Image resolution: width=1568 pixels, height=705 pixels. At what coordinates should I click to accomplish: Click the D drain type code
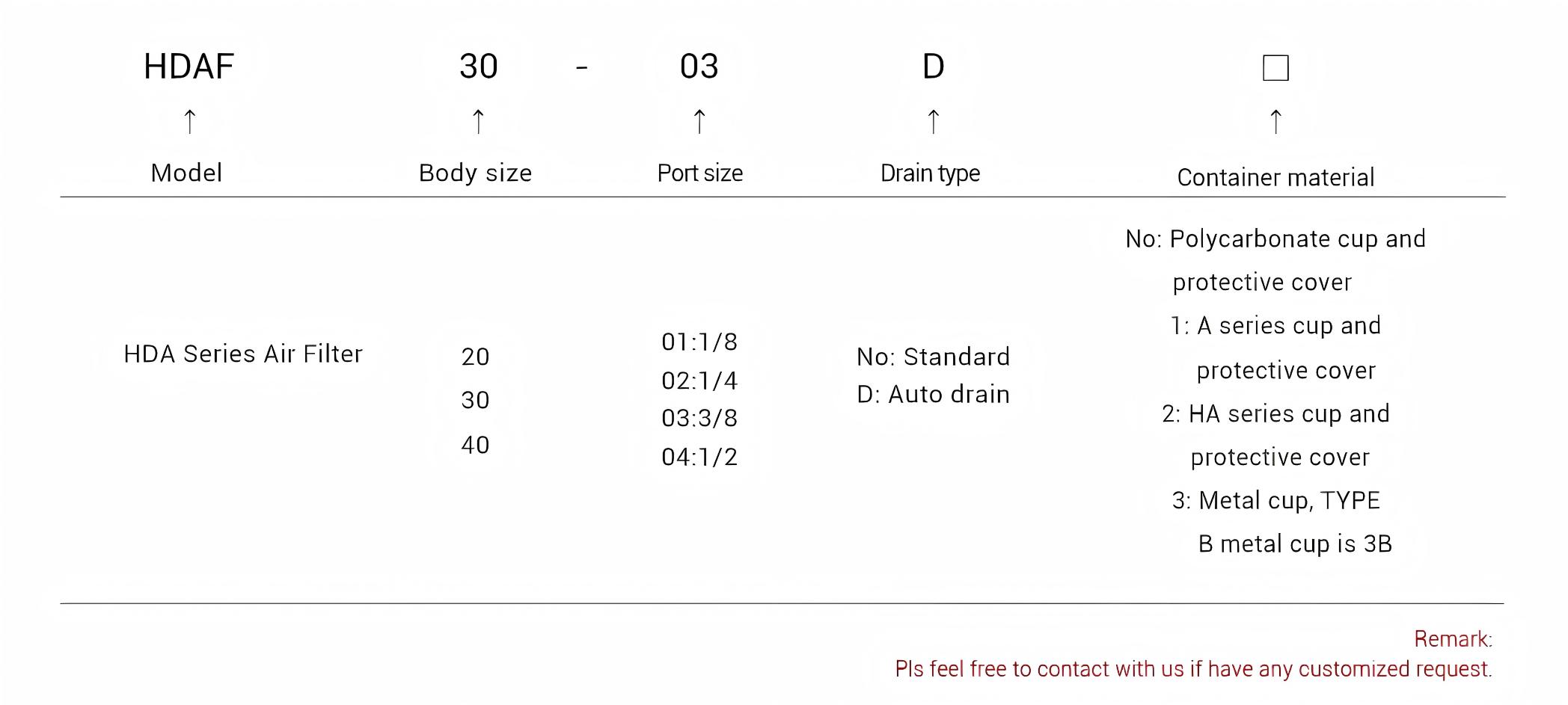coord(933,67)
